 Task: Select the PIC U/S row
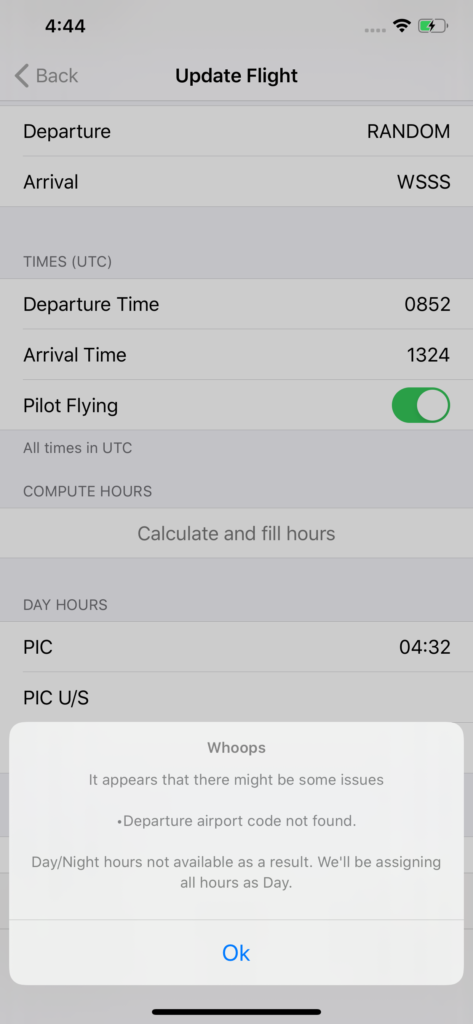236,698
